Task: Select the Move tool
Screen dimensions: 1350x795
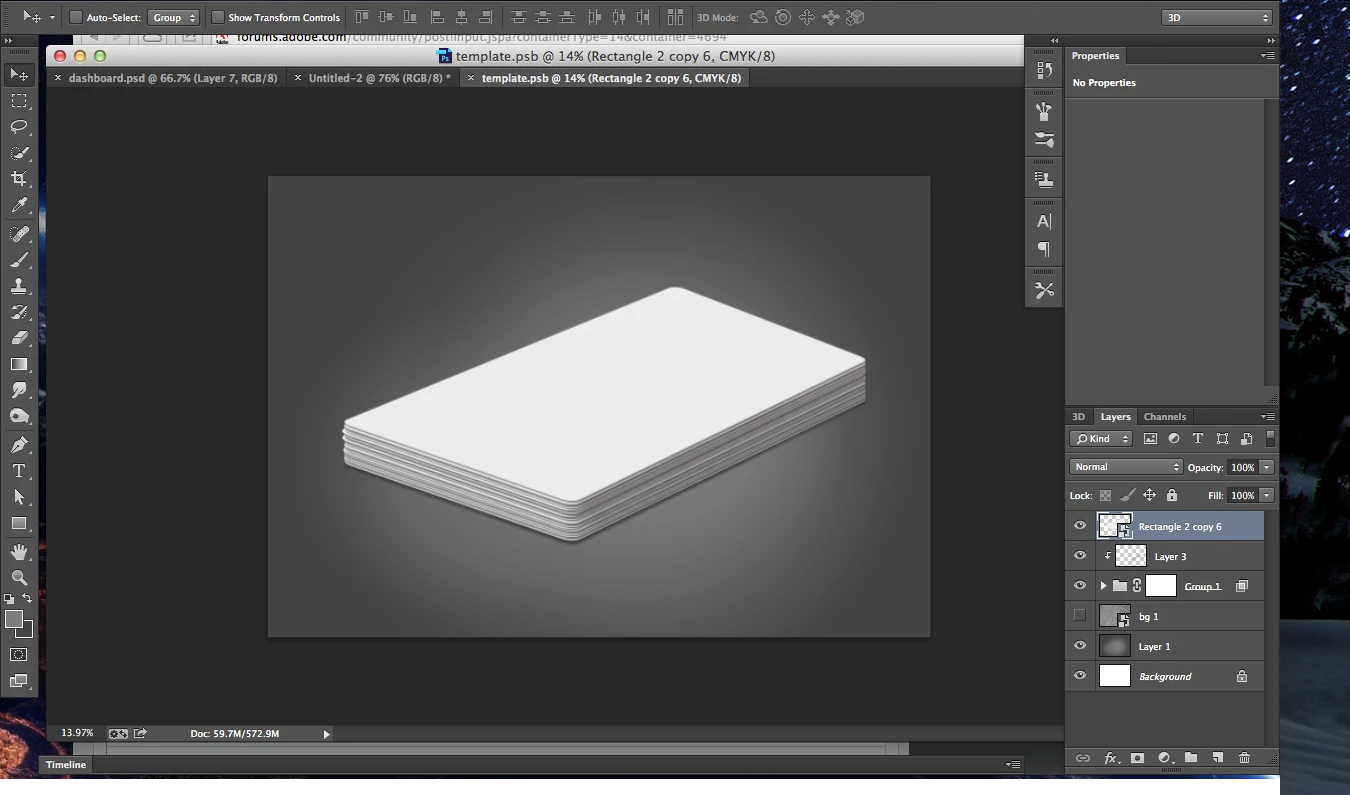Action: [19, 75]
